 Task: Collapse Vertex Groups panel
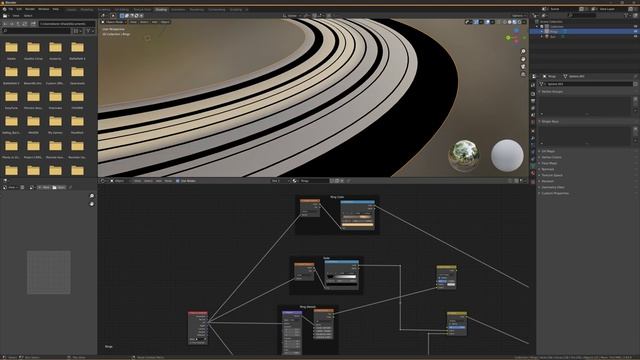pyautogui.click(x=552, y=92)
